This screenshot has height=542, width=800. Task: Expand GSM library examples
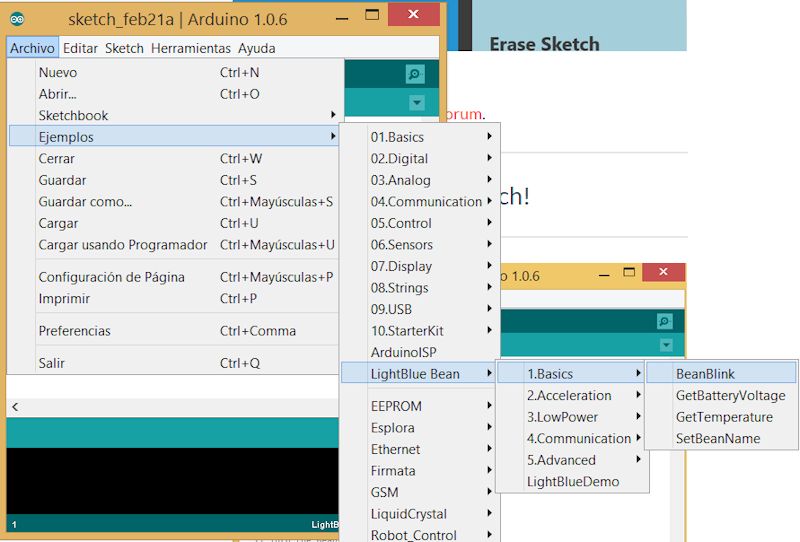point(420,492)
